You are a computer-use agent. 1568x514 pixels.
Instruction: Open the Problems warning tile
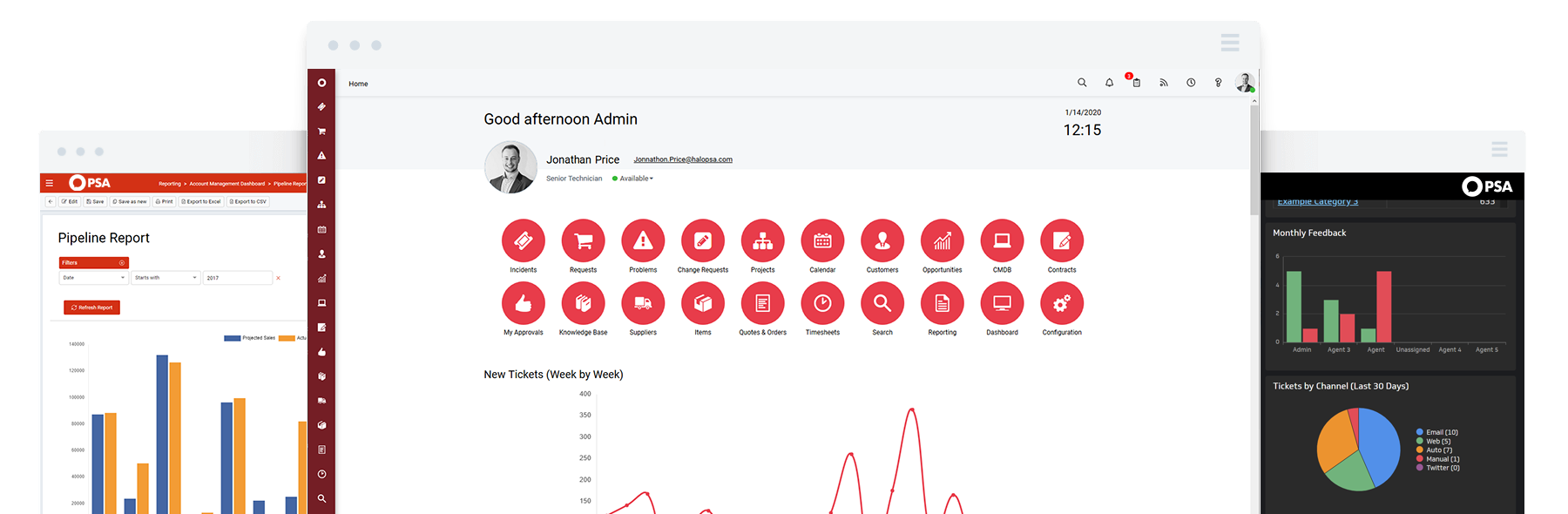643,241
